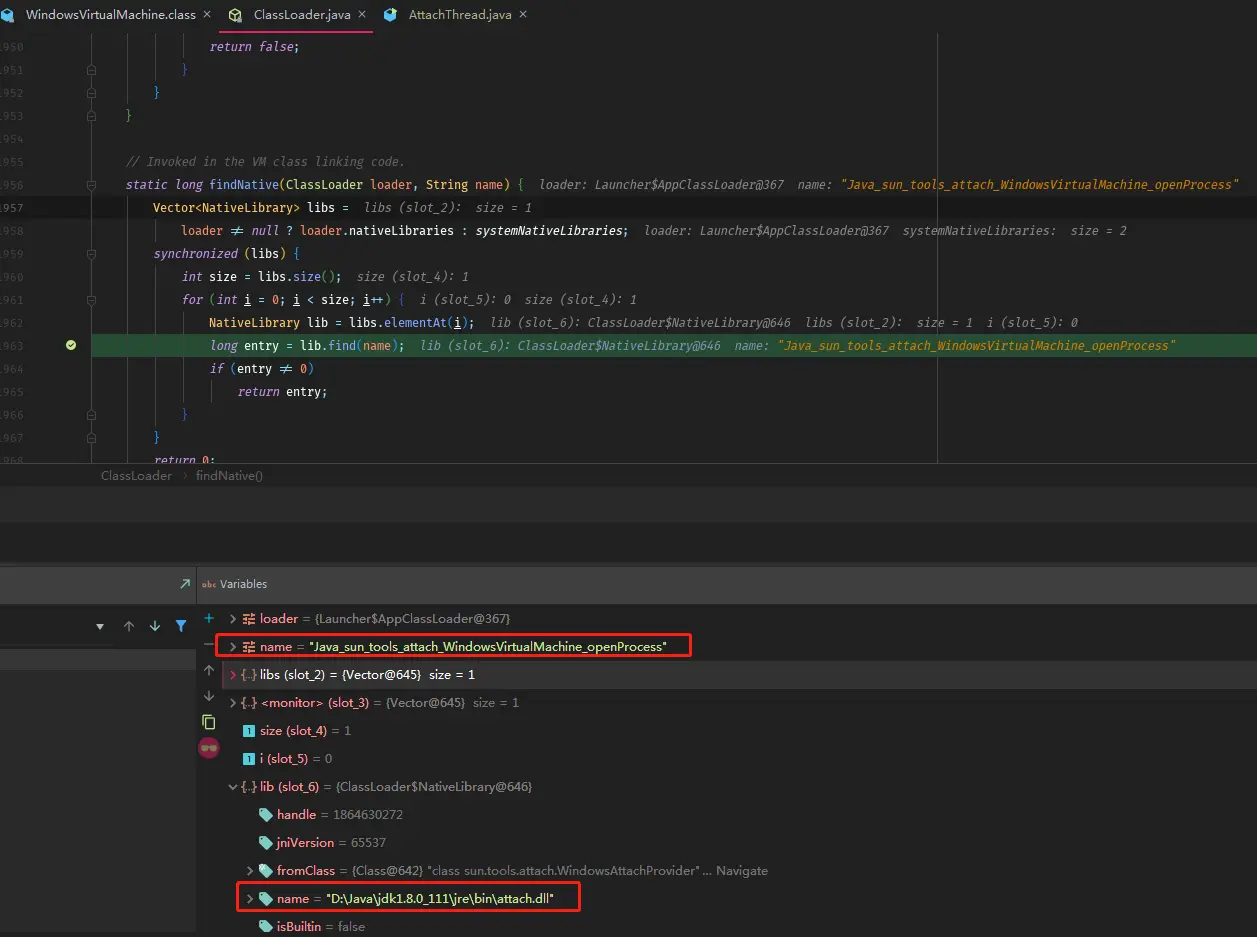The image size is (1257, 937).
Task: Toggle the breakpoint on line 1963
Action: (70, 345)
